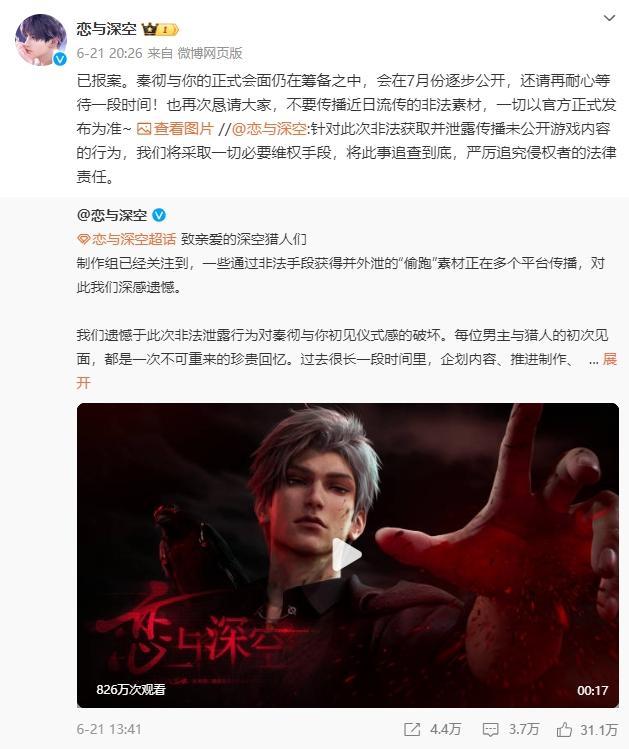Click the diamond super topic icon

(84, 239)
